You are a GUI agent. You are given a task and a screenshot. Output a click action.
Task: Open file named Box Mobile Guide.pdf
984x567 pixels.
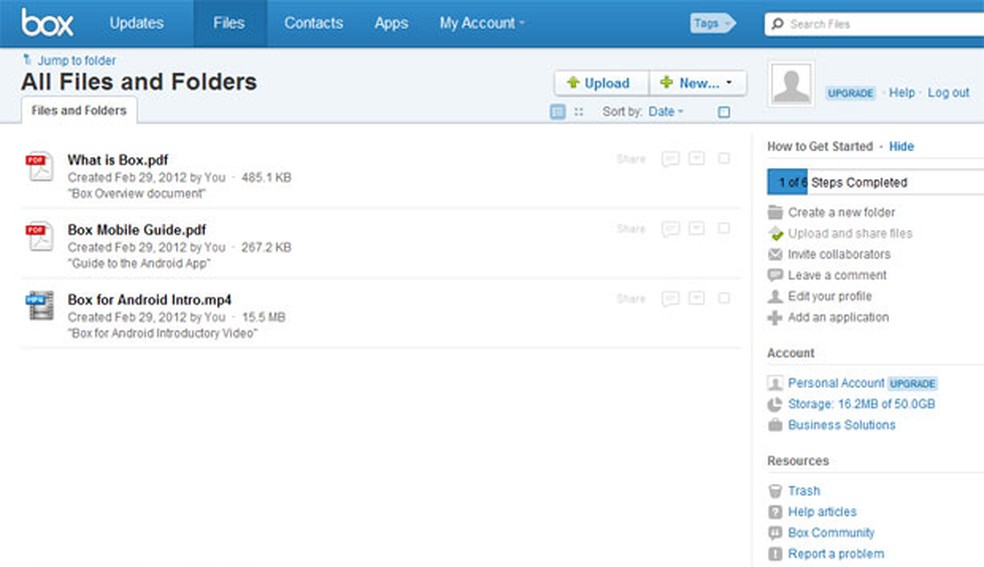tap(137, 230)
